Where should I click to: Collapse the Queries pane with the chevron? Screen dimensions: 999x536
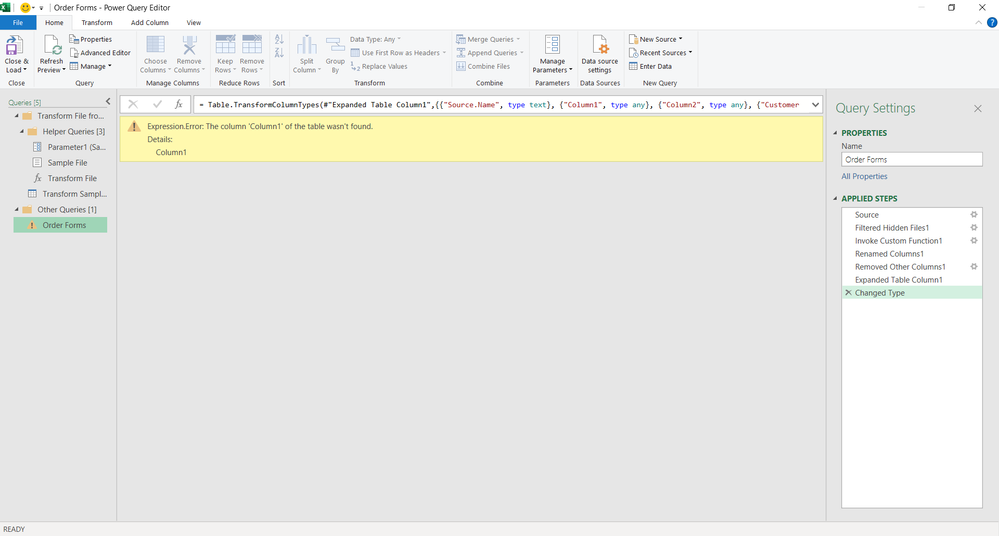108,102
